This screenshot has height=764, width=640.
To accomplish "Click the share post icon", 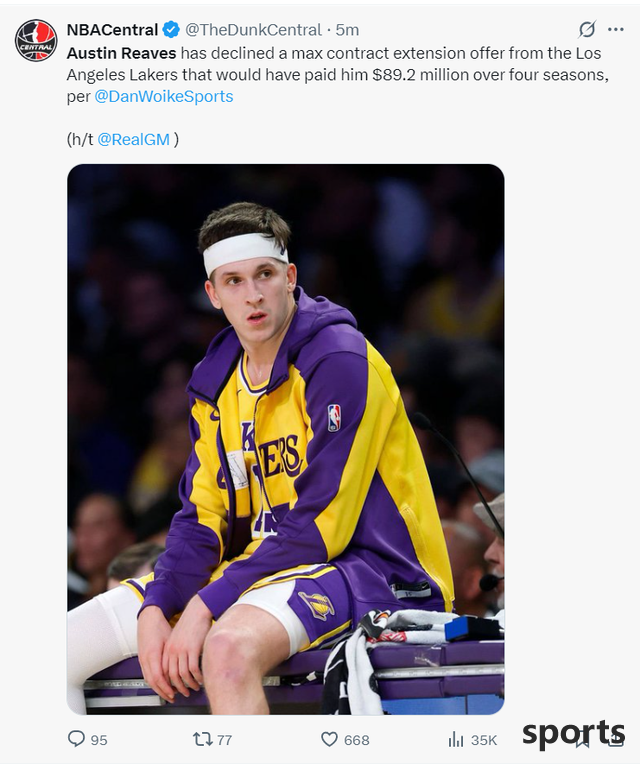I will pyautogui.click(x=615, y=740).
